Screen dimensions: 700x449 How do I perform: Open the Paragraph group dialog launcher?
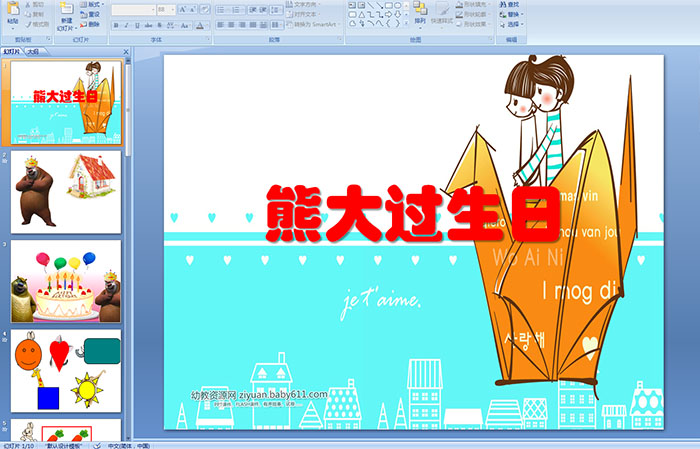point(340,40)
